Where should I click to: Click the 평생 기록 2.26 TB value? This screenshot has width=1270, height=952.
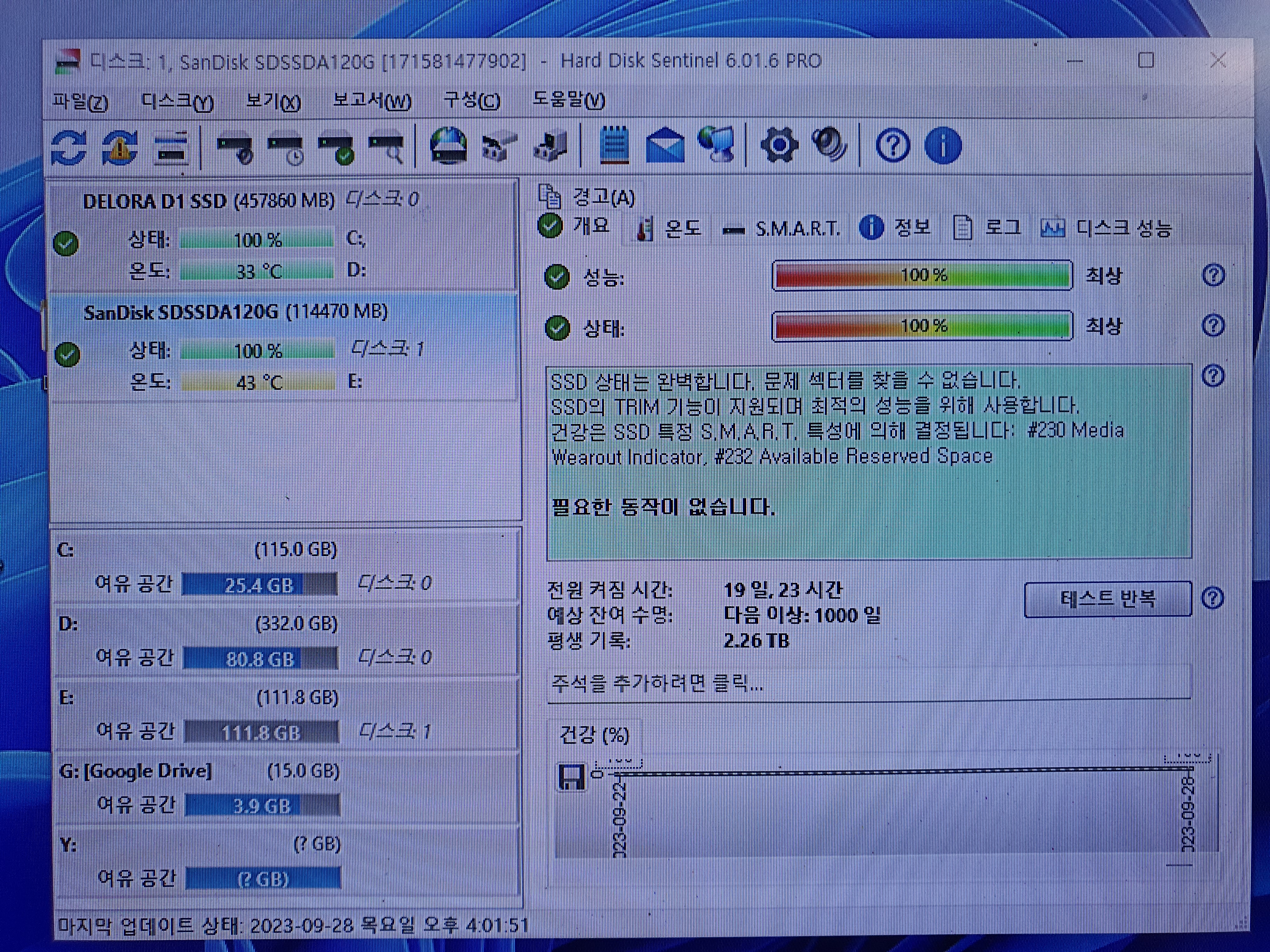pyautogui.click(x=757, y=640)
